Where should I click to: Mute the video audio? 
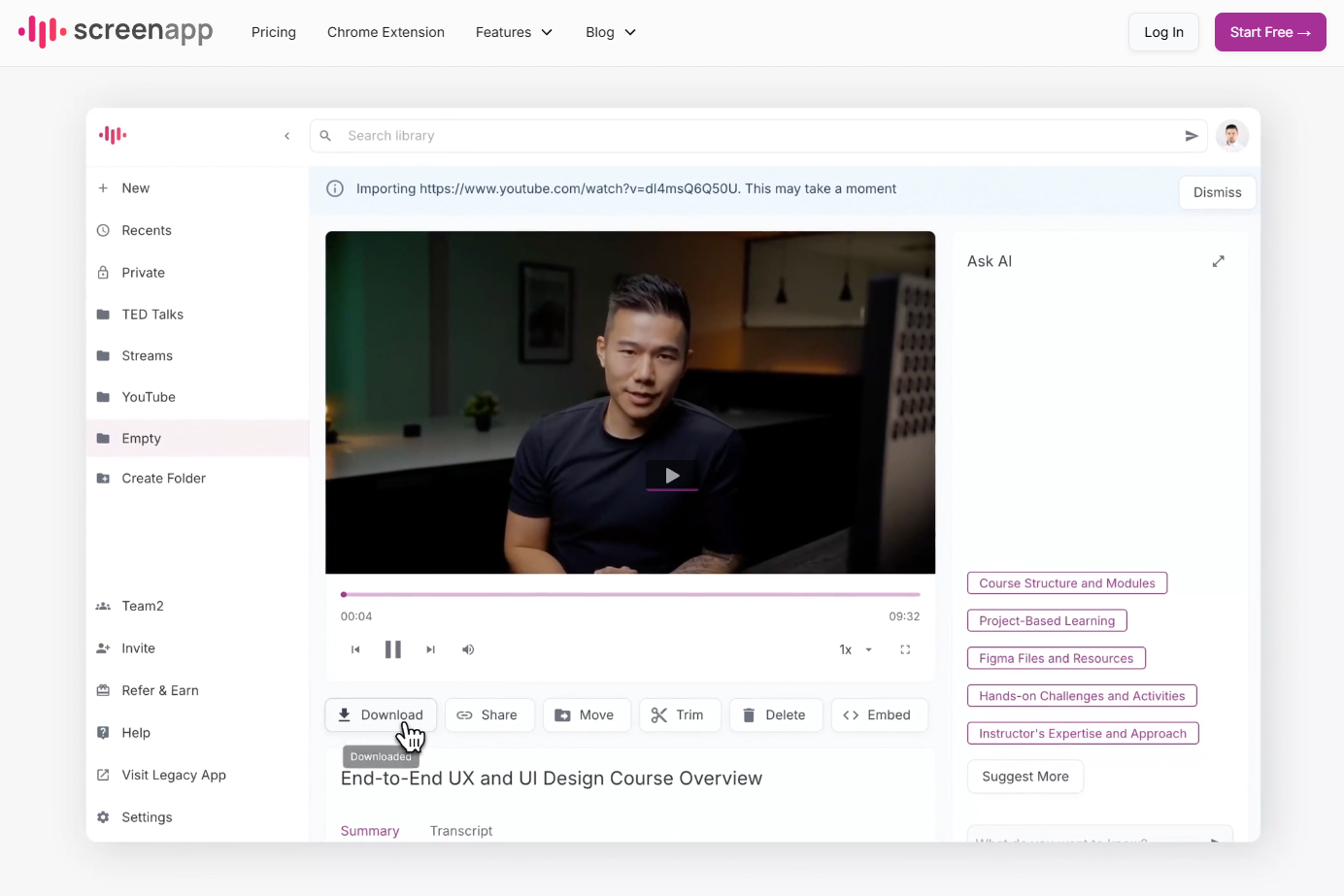click(x=467, y=648)
